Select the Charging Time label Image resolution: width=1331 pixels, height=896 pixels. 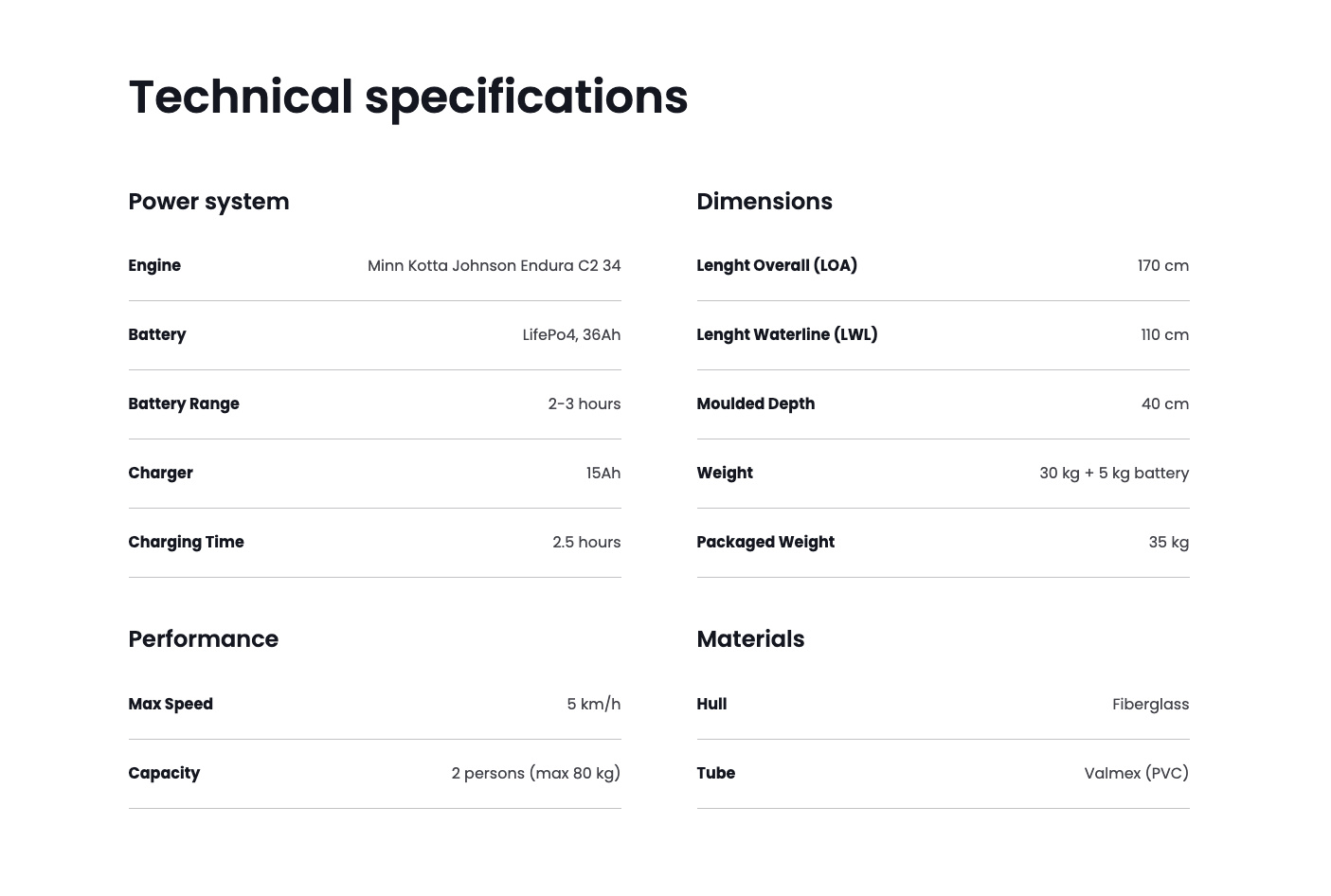[186, 543]
